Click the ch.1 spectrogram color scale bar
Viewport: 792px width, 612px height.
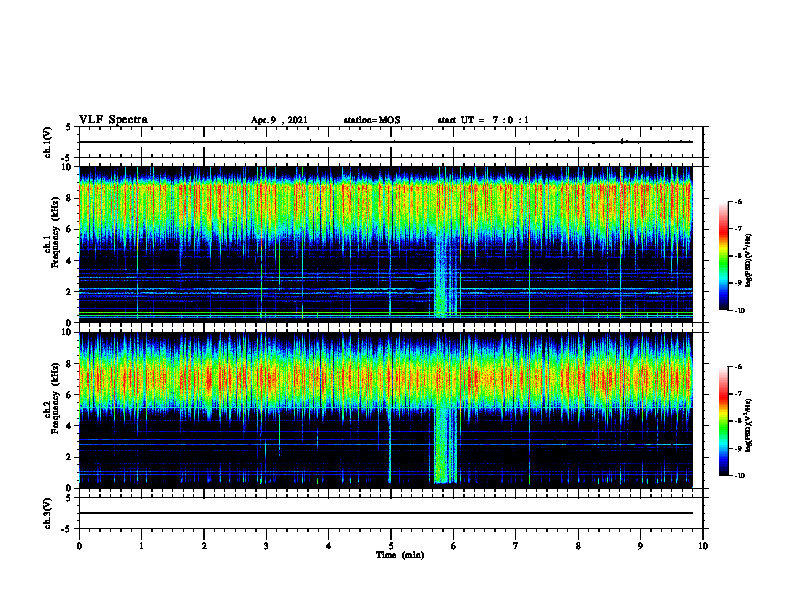tap(723, 256)
